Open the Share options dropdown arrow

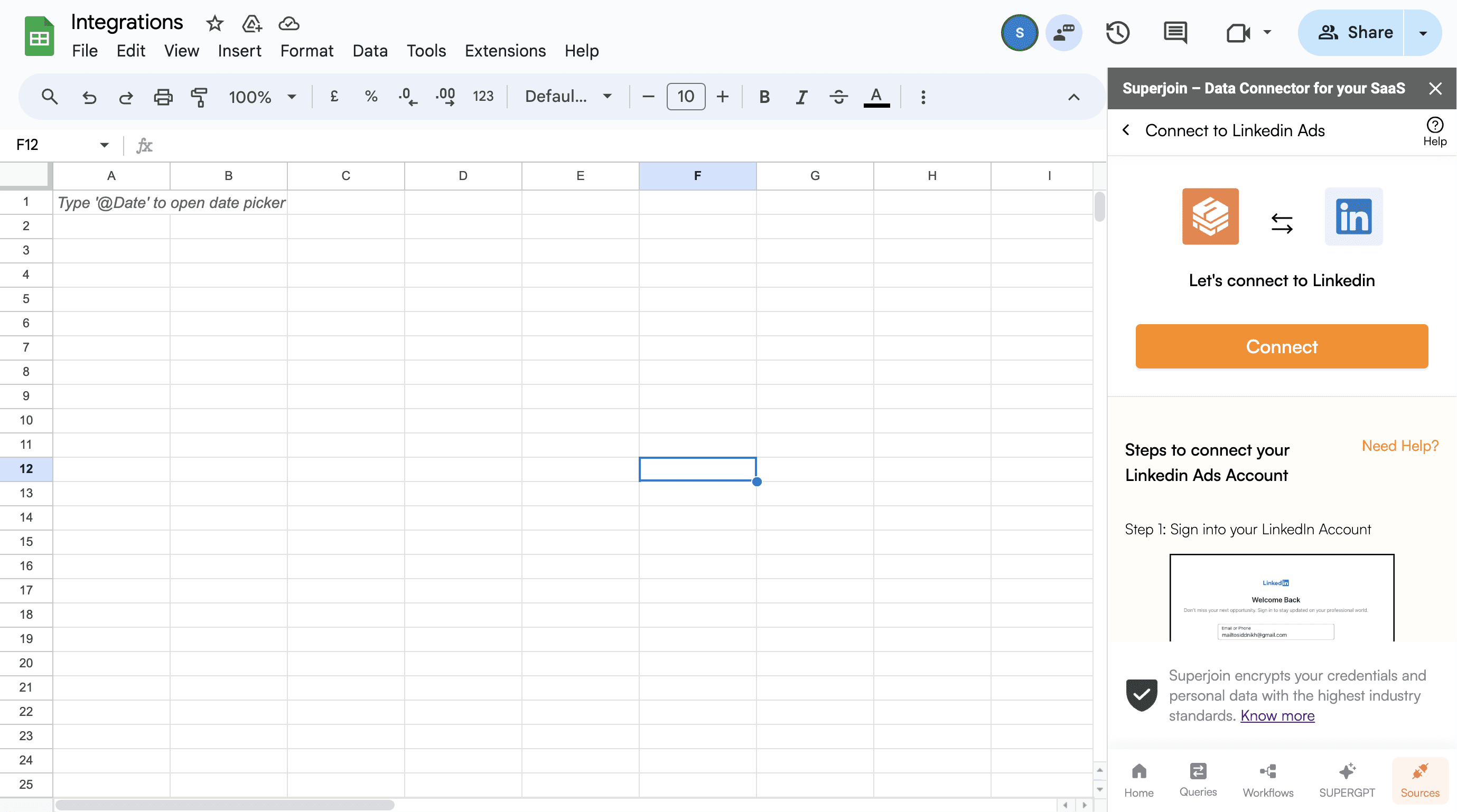click(x=1423, y=33)
